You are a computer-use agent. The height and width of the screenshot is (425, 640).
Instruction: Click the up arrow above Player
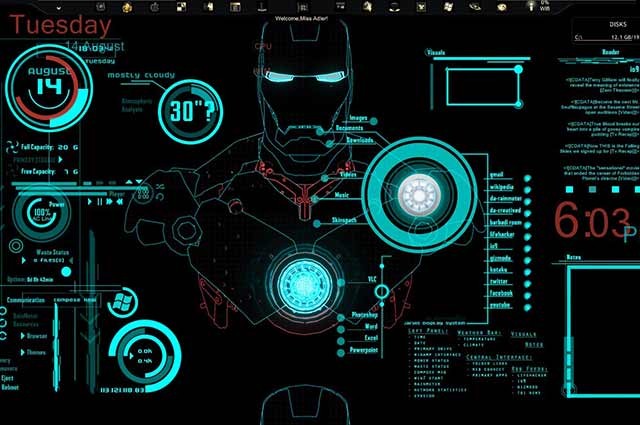tap(129, 181)
